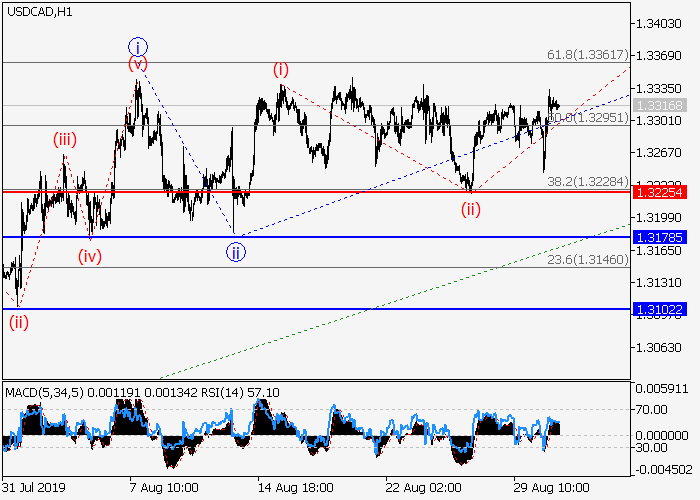700x500 pixels.
Task: Click red (ii) label at bottom-left corner
Action: (x=19, y=321)
